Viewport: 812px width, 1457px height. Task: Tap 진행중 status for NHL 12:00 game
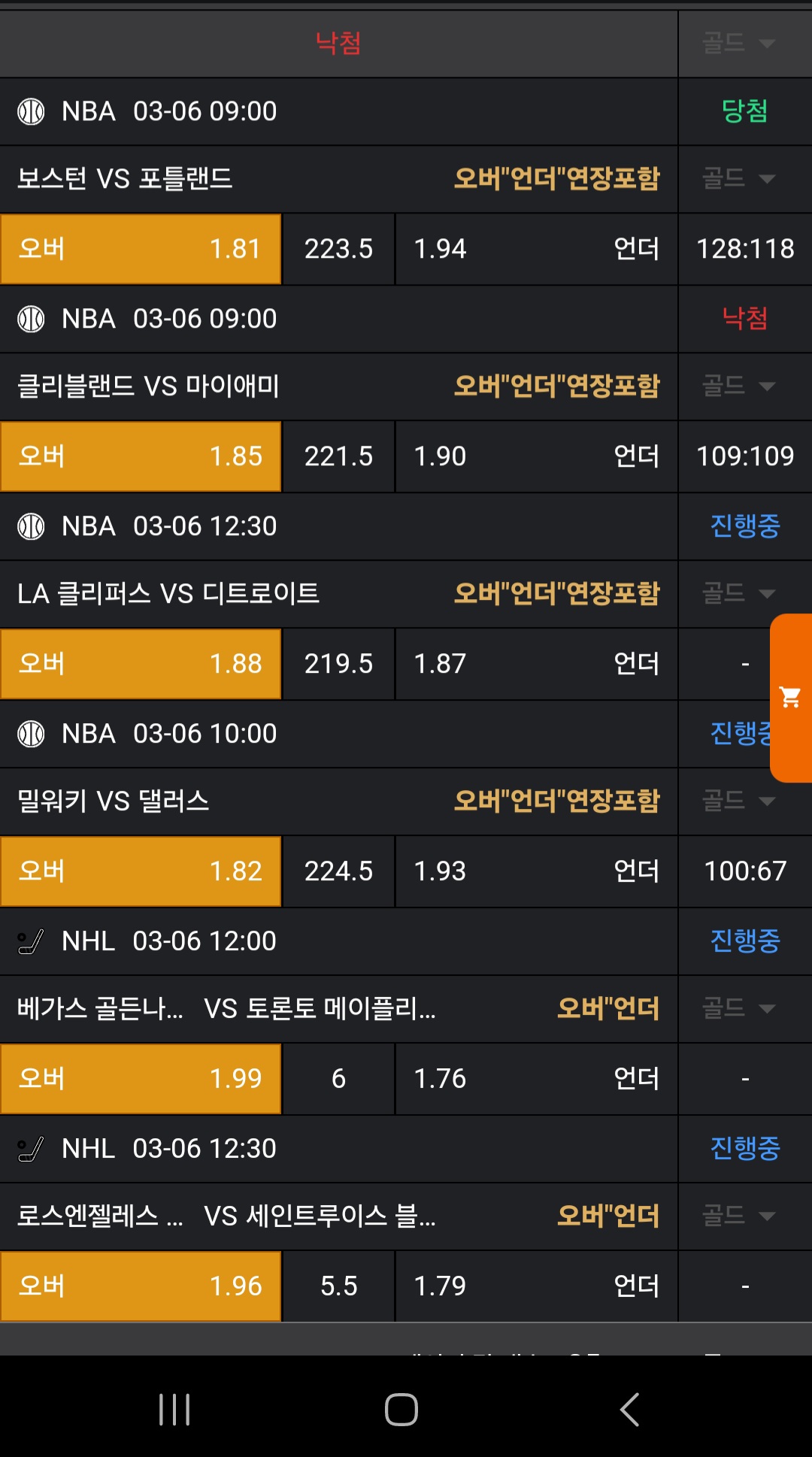click(745, 941)
